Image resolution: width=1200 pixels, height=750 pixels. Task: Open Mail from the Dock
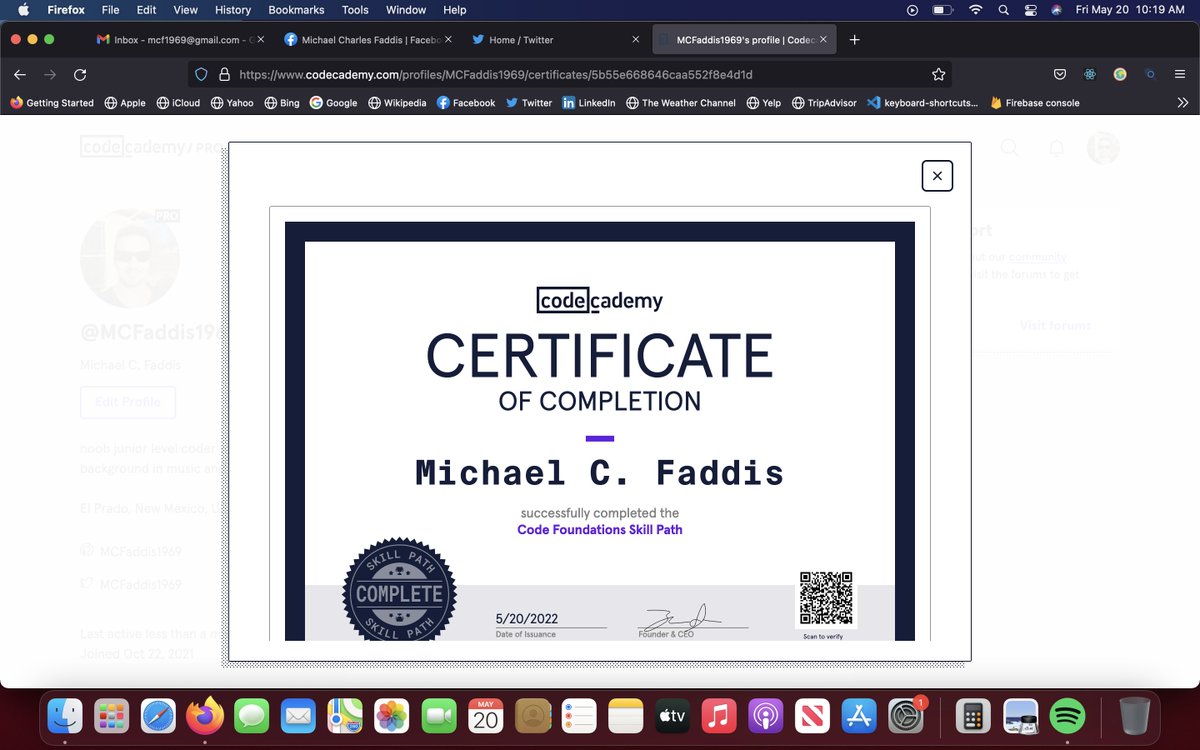tap(299, 716)
